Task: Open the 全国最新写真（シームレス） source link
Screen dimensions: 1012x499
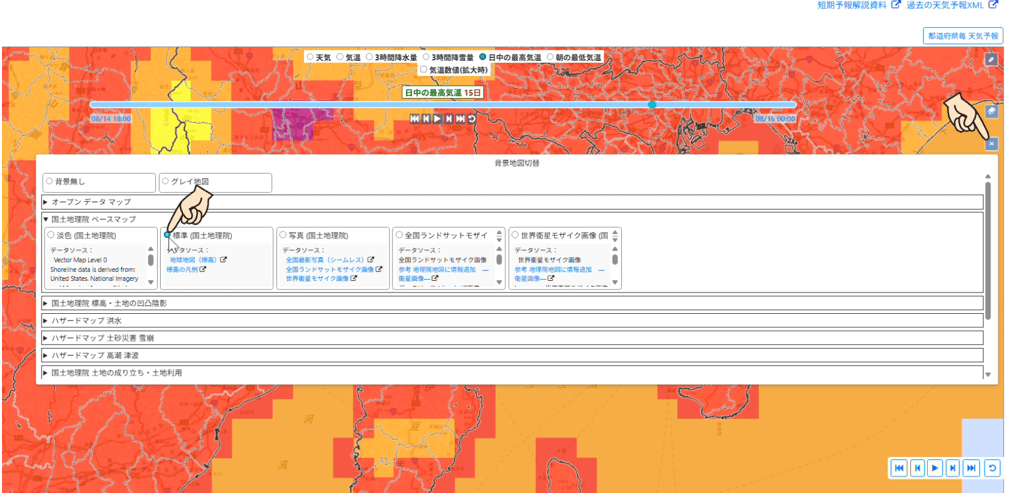Action: (x=326, y=260)
